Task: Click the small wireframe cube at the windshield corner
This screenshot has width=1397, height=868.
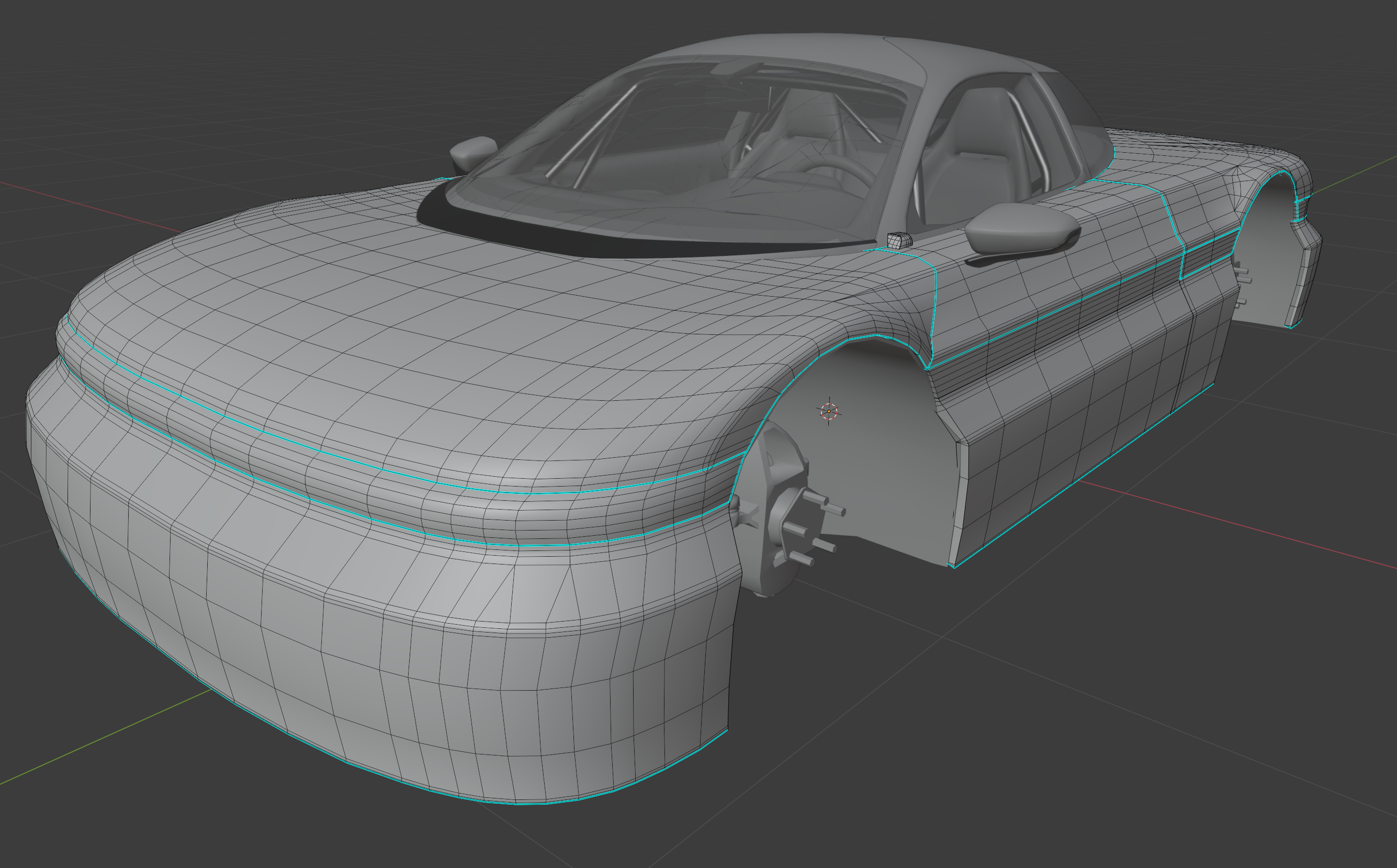Action: (899, 240)
